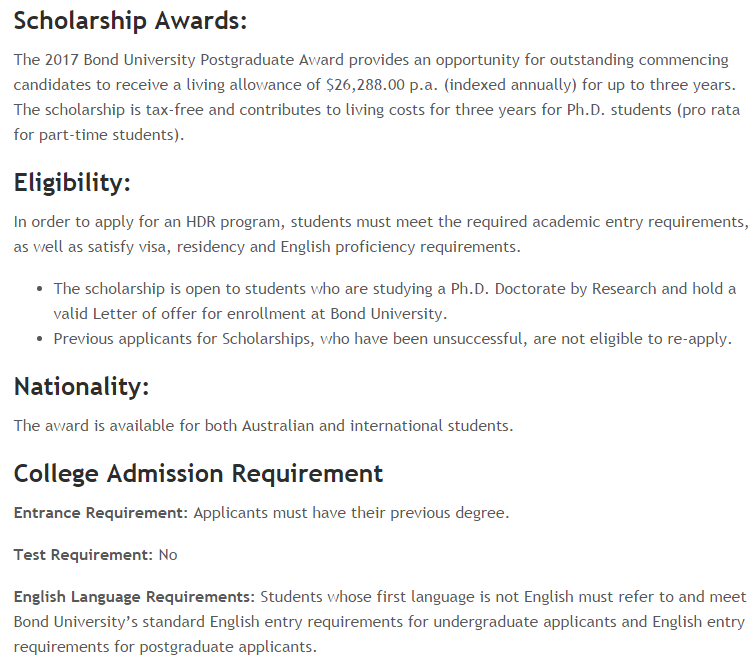Image resolution: width=752 pixels, height=670 pixels.
Task: Click the text 'English proficiency requirements'
Action: [398, 247]
